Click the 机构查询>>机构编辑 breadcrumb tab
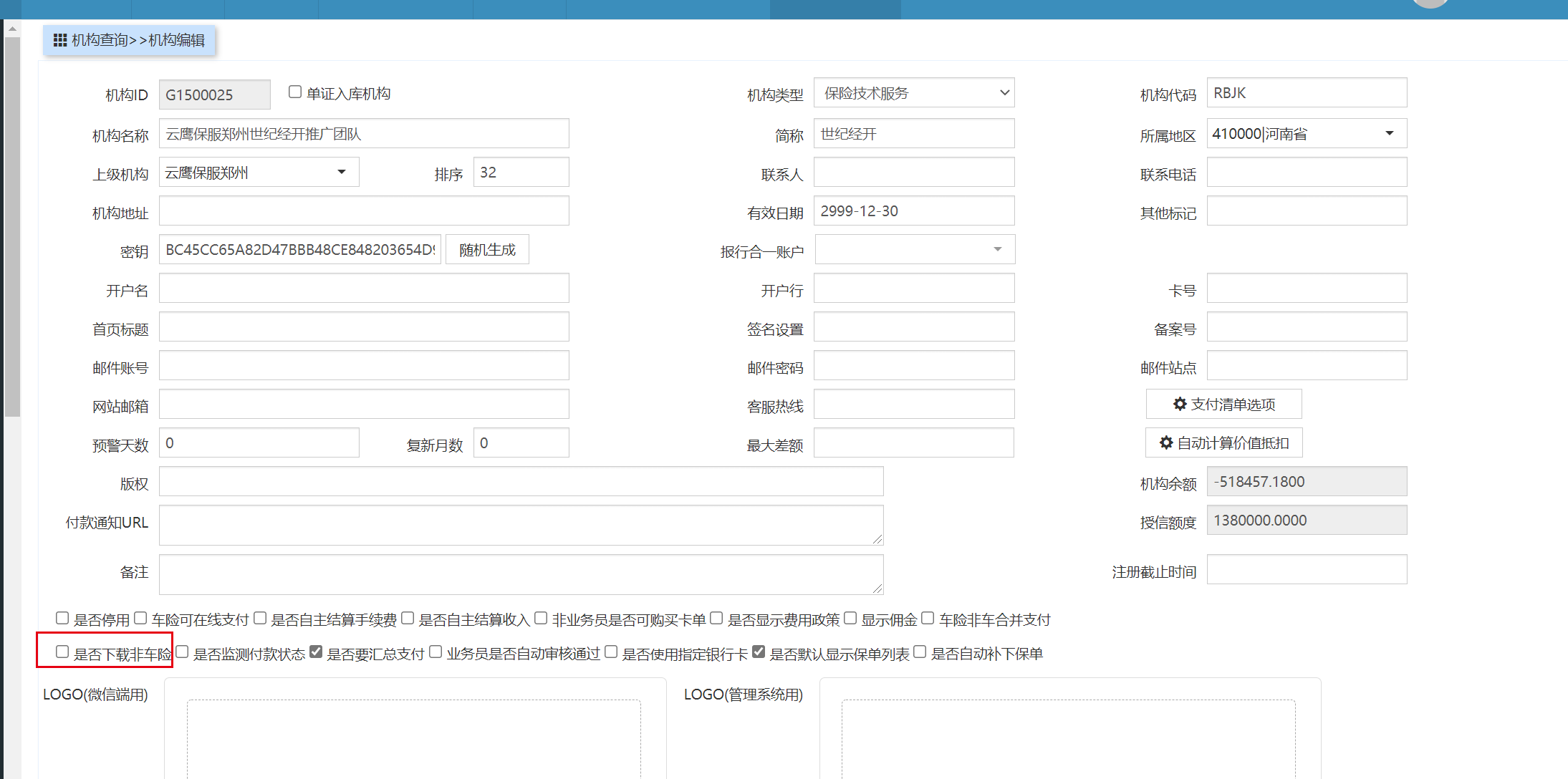1568x779 pixels. [x=130, y=40]
